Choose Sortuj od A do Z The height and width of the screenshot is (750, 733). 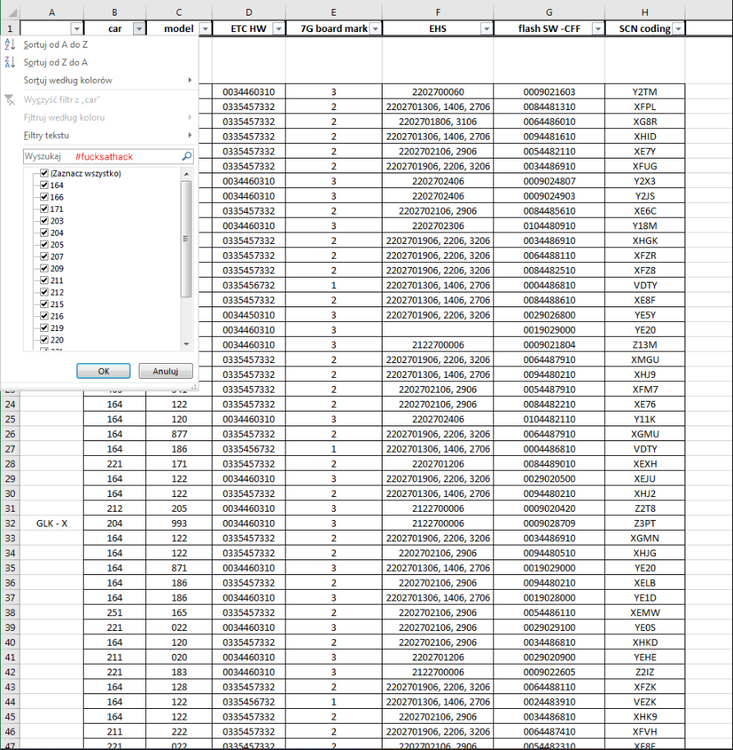tap(56, 45)
